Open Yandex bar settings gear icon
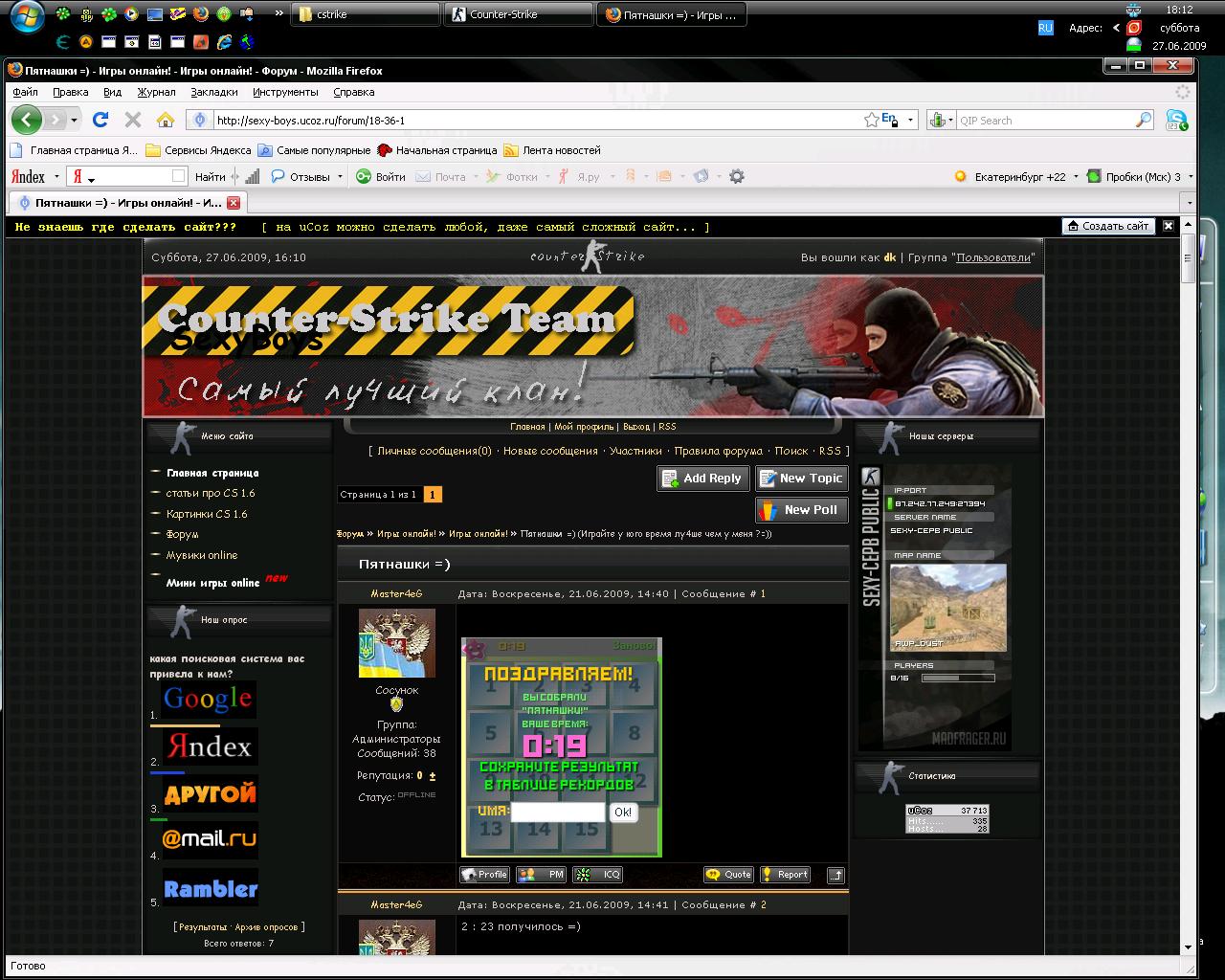 click(x=736, y=176)
